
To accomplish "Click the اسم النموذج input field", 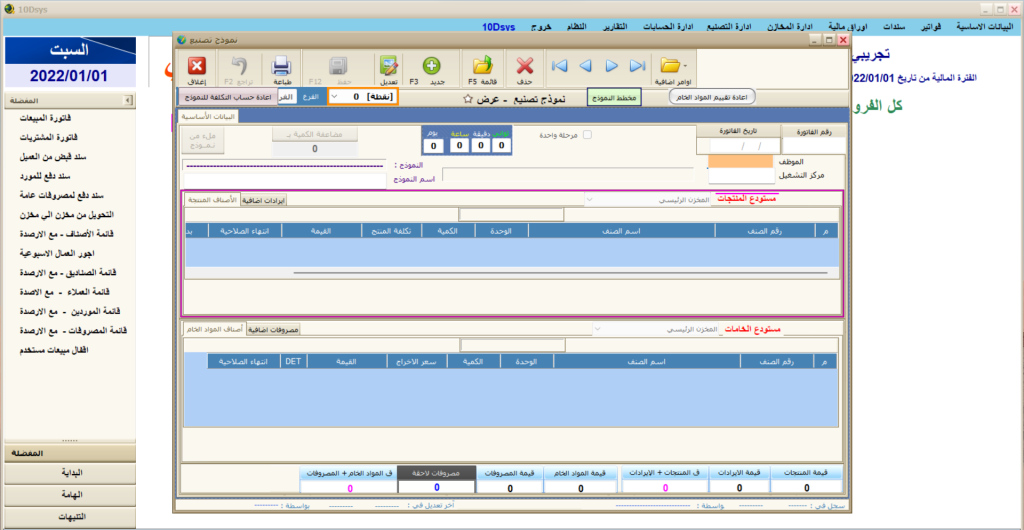I will [285, 181].
